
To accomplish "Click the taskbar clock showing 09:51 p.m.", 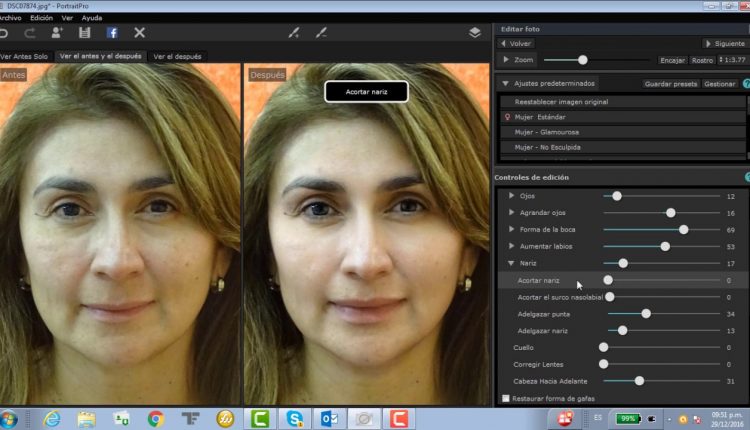I will (x=727, y=419).
